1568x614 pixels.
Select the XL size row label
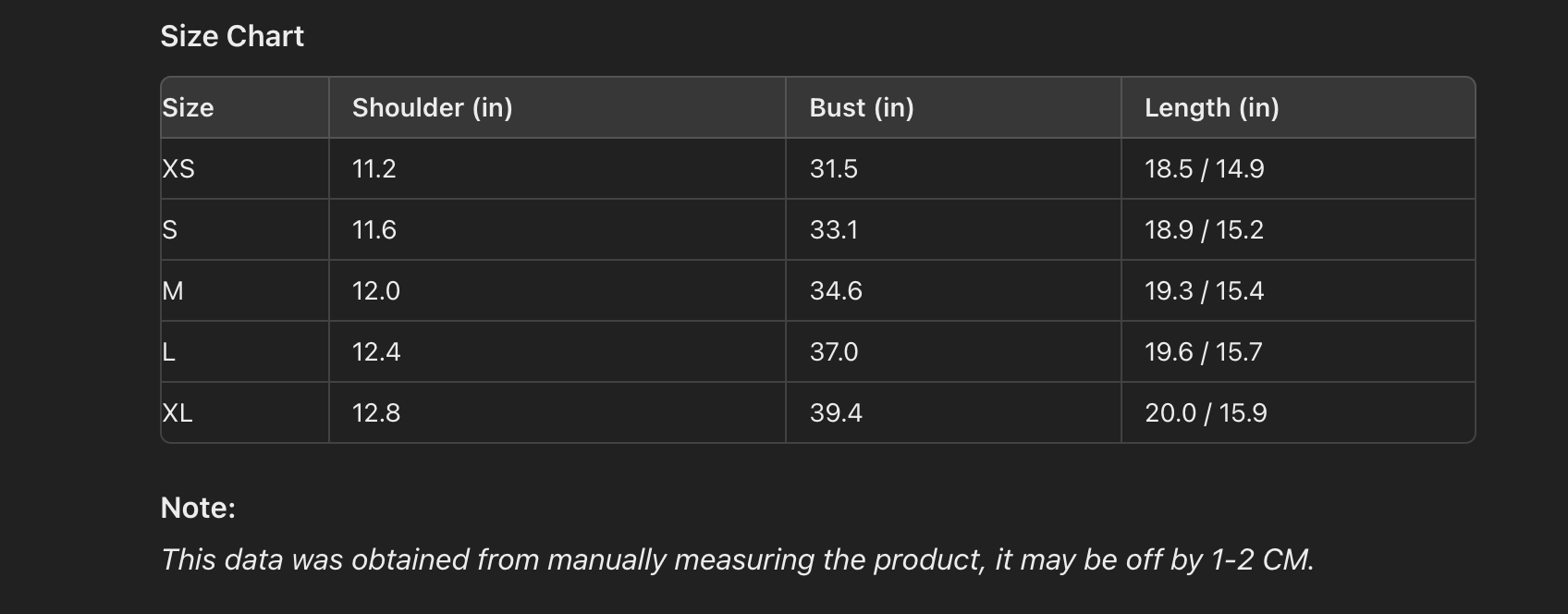178,412
